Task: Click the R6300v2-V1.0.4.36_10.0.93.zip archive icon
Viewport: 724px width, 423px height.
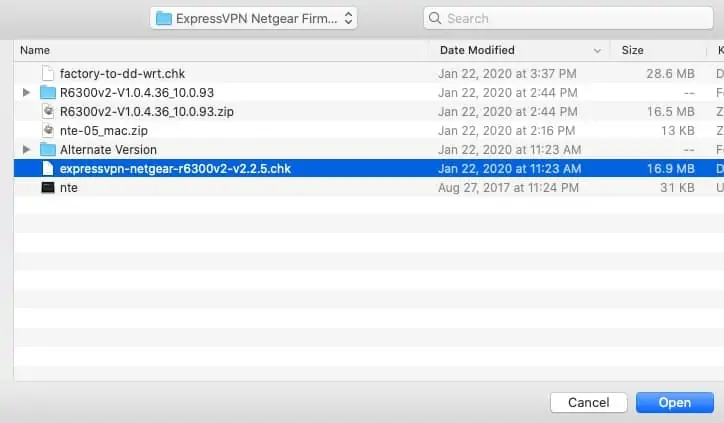Action: pyautogui.click(x=48, y=111)
